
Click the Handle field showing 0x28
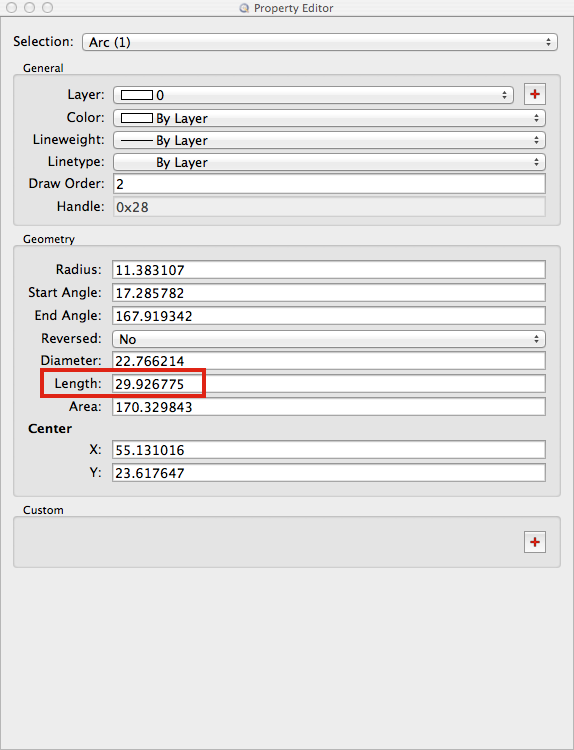point(329,207)
